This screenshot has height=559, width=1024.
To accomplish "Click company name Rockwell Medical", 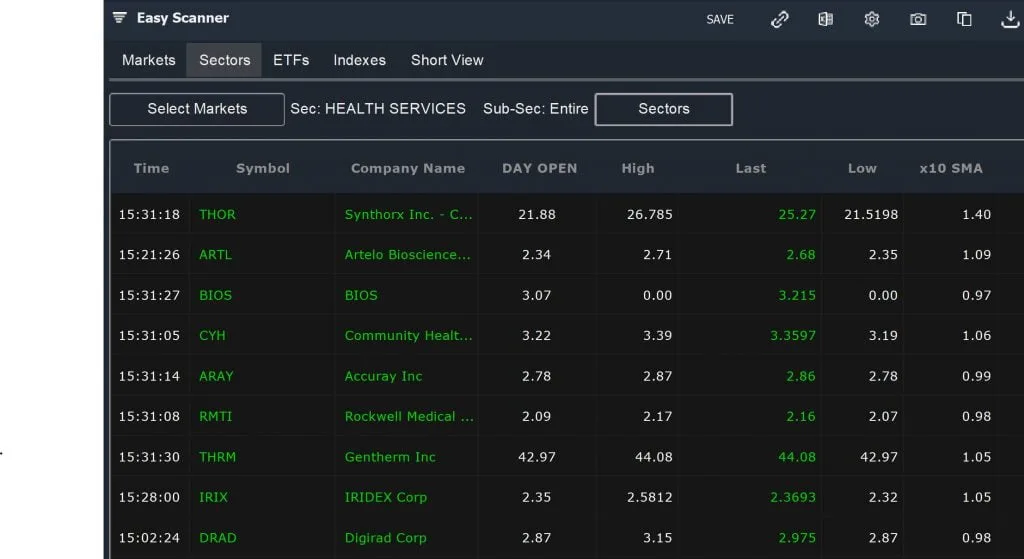I will coord(409,417).
